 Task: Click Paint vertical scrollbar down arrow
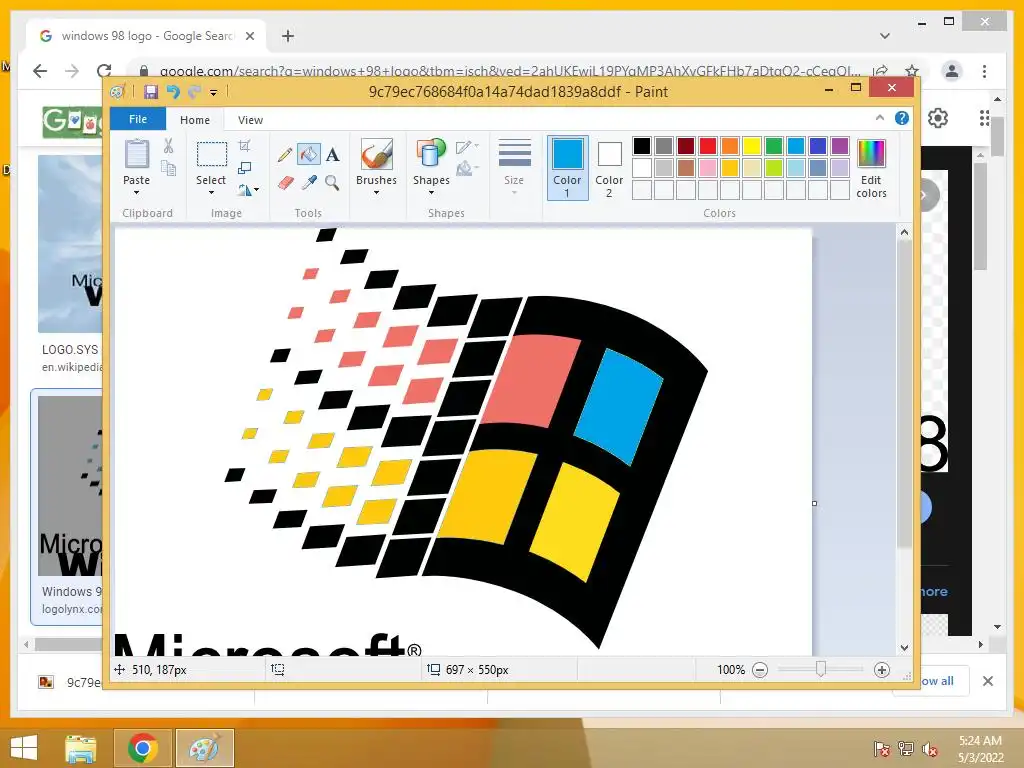pyautogui.click(x=904, y=648)
